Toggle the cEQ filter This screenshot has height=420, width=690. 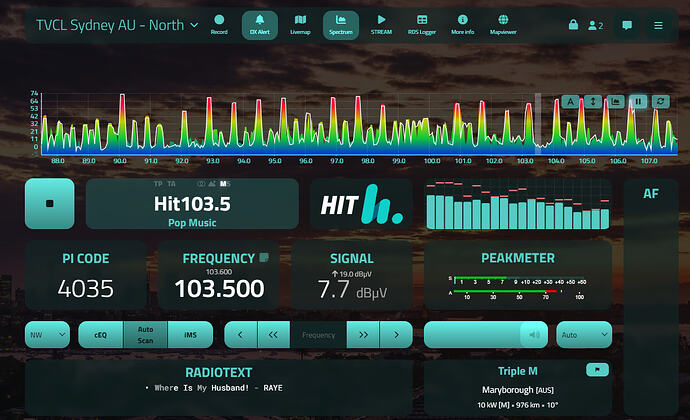tap(101, 335)
